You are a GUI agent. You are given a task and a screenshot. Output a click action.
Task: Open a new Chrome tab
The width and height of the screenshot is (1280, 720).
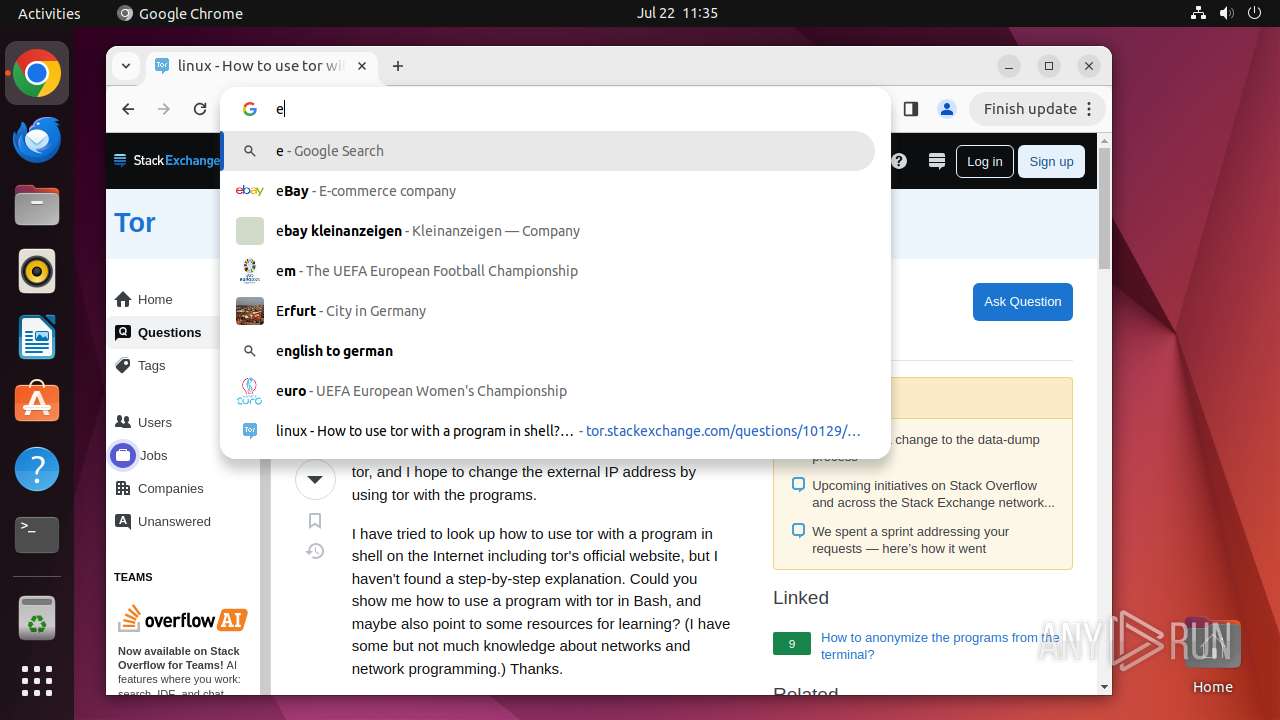(398, 66)
